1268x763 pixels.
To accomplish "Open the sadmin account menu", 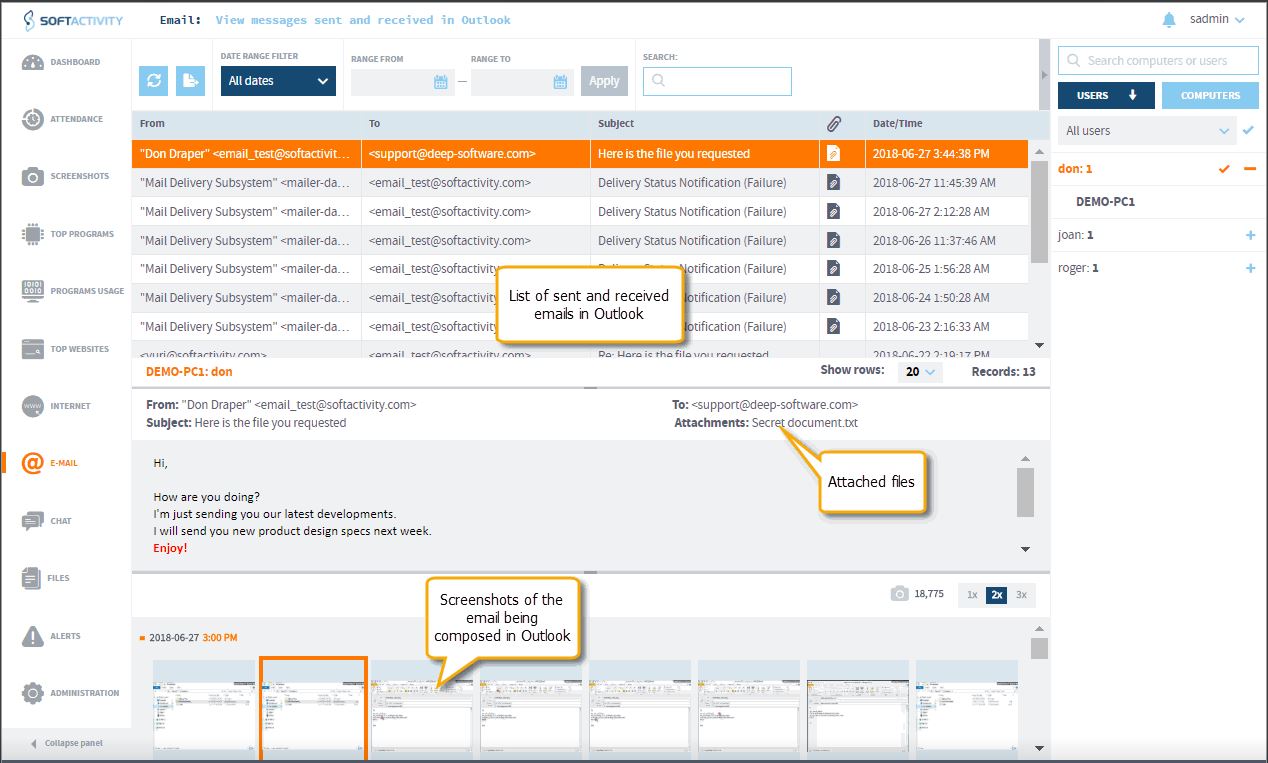I will (x=1216, y=20).
